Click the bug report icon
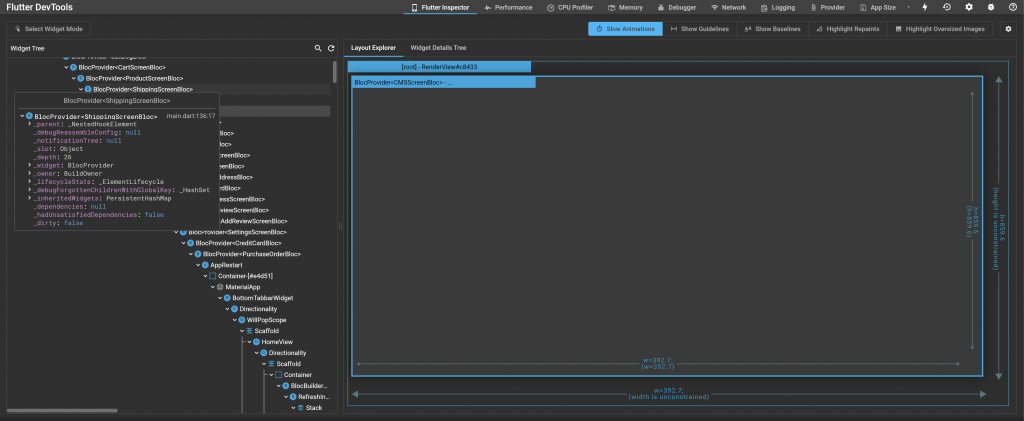The height and width of the screenshot is (421, 1024). 991,7
